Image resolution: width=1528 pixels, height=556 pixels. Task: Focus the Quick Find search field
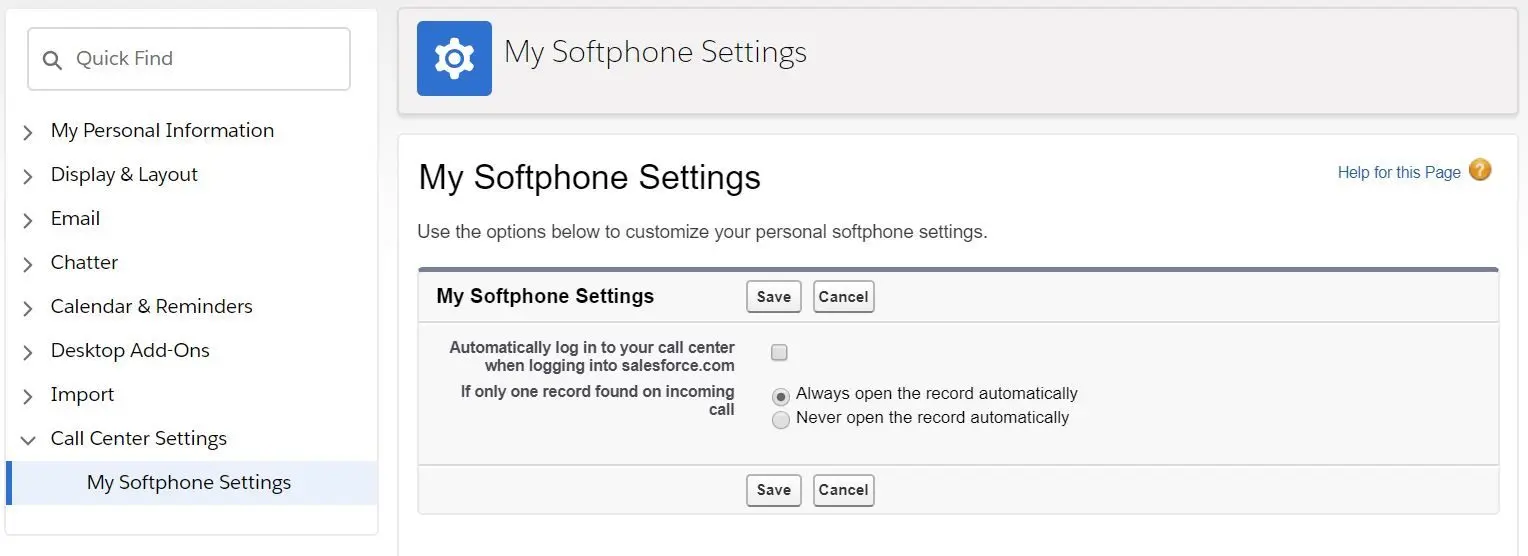pos(189,59)
